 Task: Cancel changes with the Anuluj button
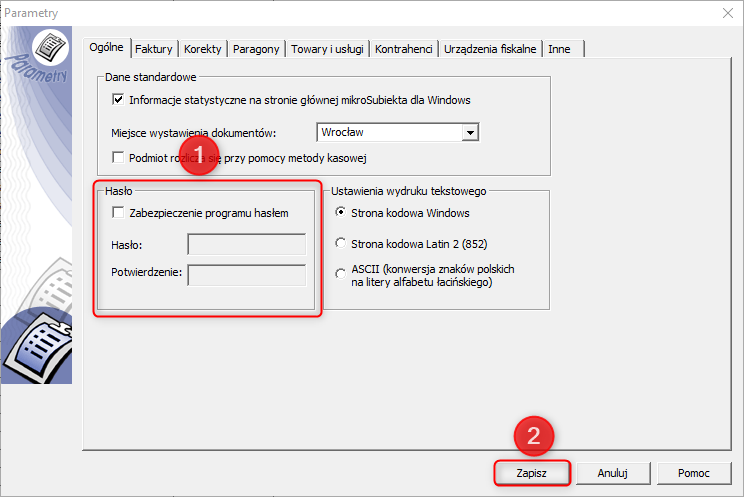(x=613, y=473)
